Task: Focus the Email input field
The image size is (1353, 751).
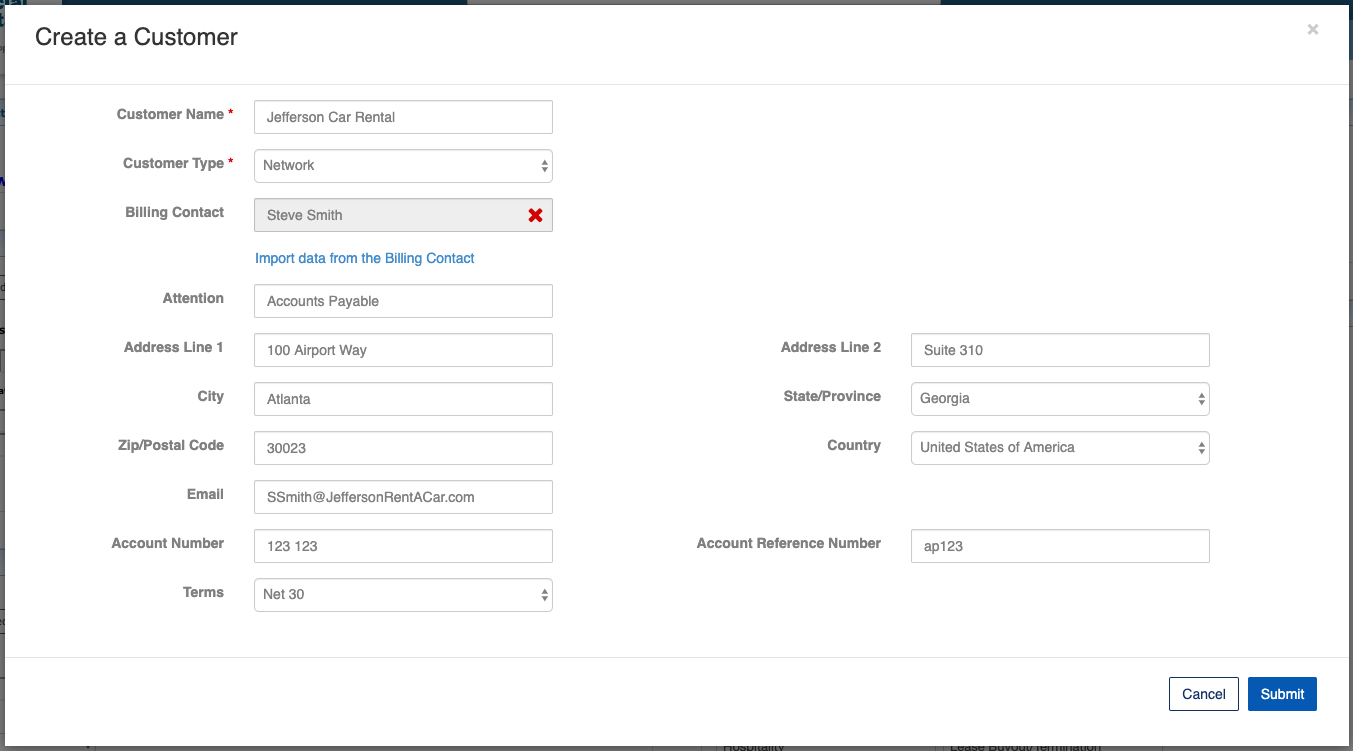Action: click(x=403, y=497)
